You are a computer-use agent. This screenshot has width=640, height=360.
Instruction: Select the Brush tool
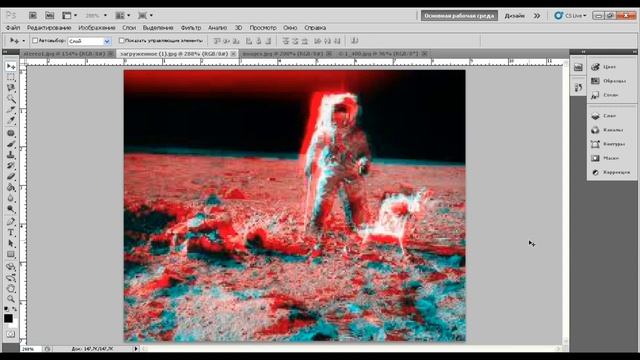click(x=11, y=144)
